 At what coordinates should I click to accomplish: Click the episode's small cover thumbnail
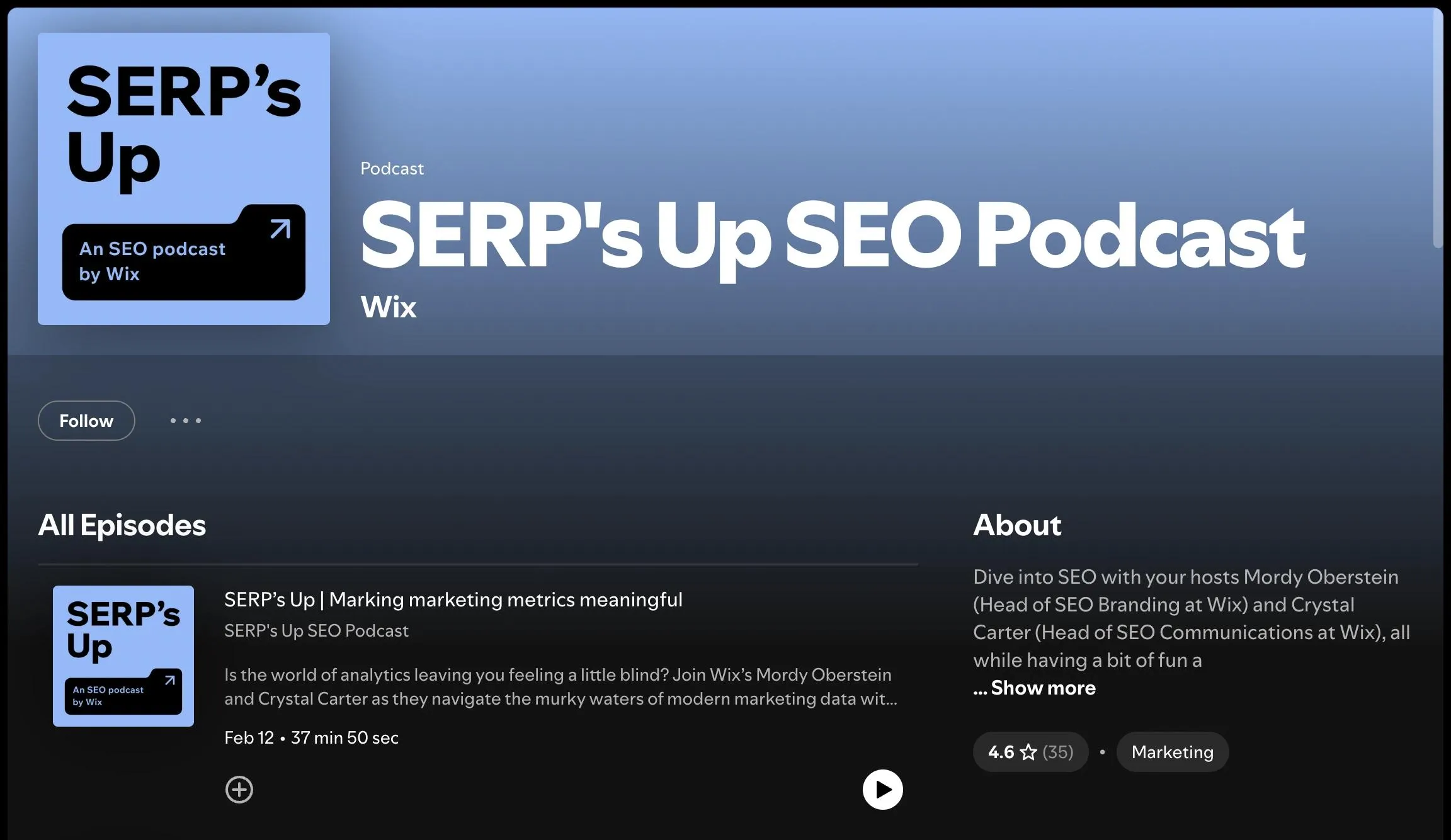tap(123, 656)
